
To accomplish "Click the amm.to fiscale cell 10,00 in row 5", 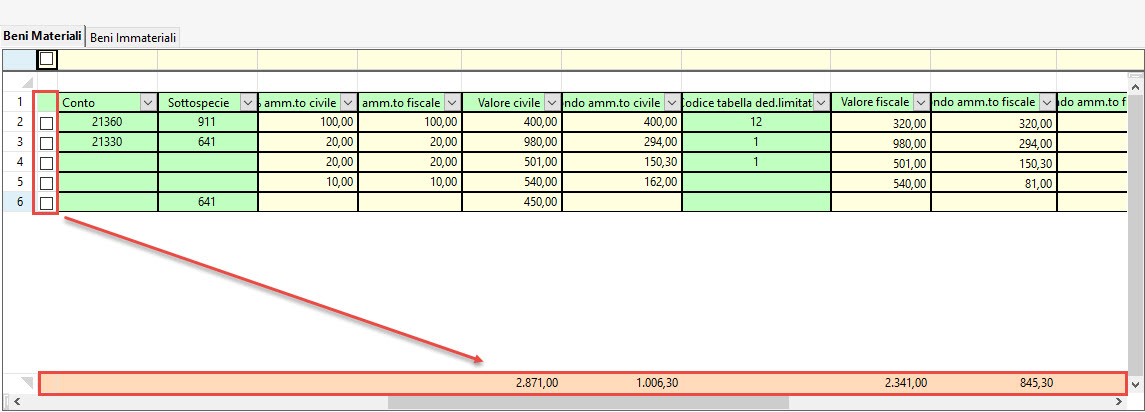I will coord(410,183).
